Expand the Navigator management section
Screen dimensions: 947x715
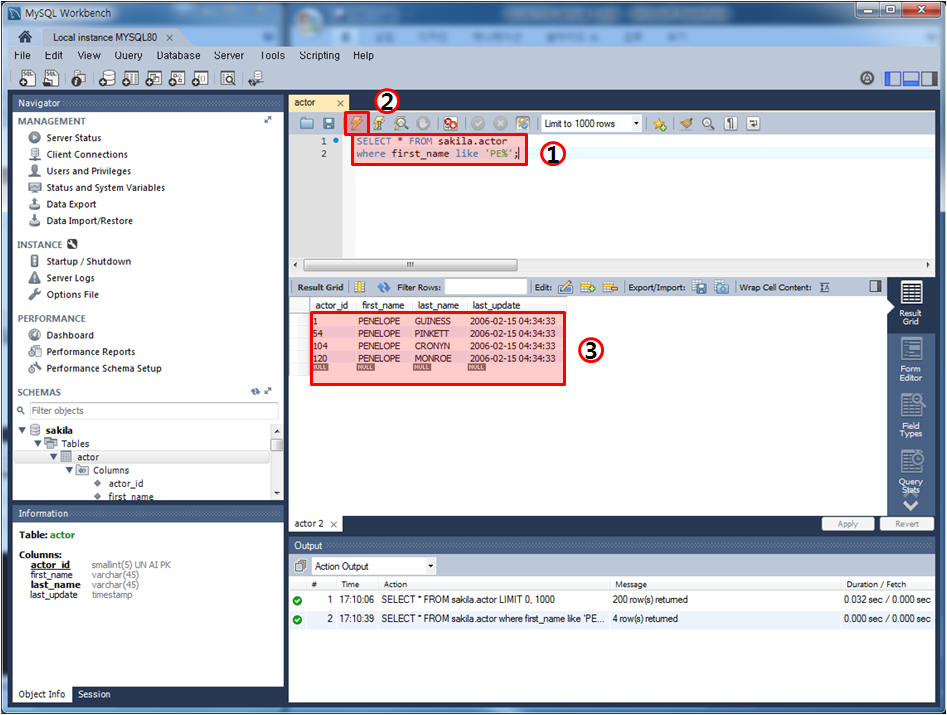pyautogui.click(x=268, y=120)
